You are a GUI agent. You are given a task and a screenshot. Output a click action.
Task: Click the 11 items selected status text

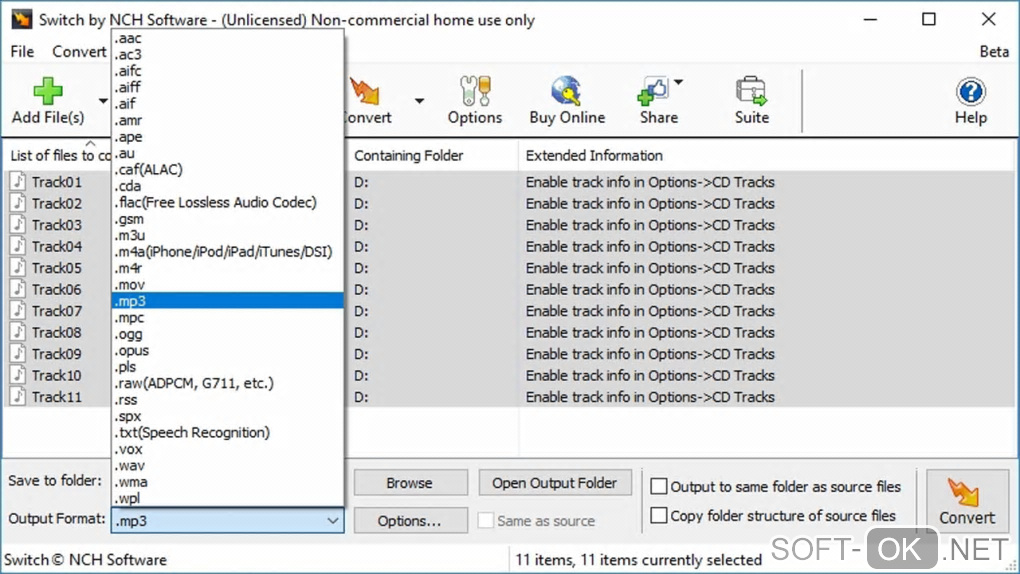(x=638, y=560)
